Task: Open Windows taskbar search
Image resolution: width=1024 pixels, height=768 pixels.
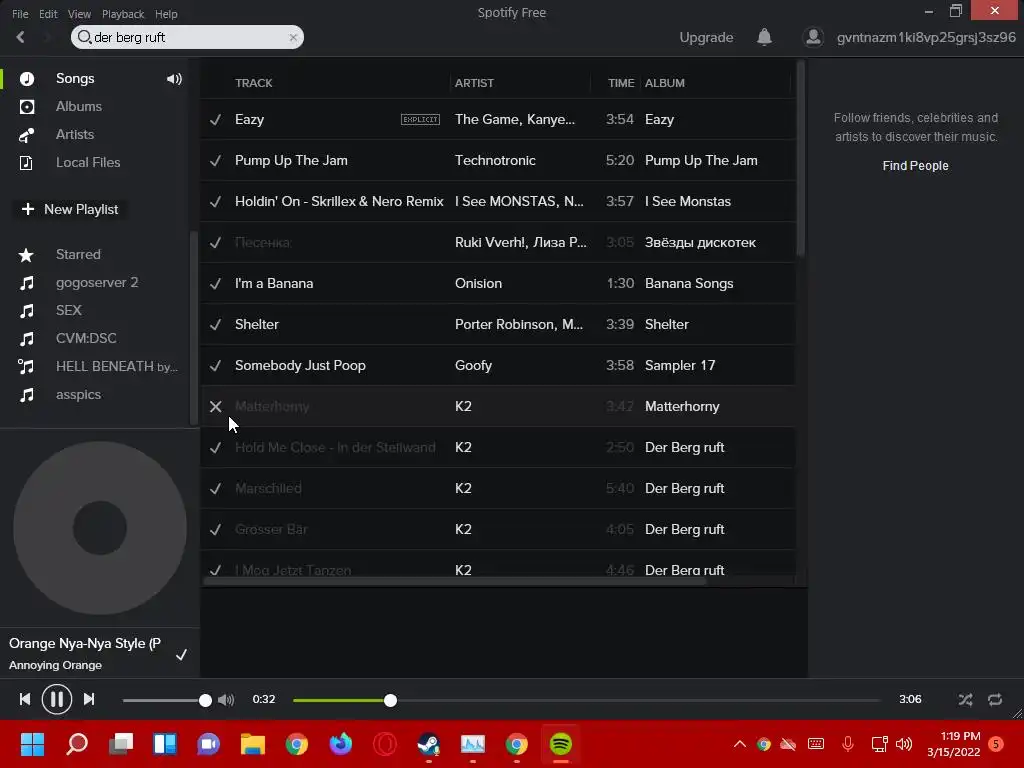Action: [77, 744]
